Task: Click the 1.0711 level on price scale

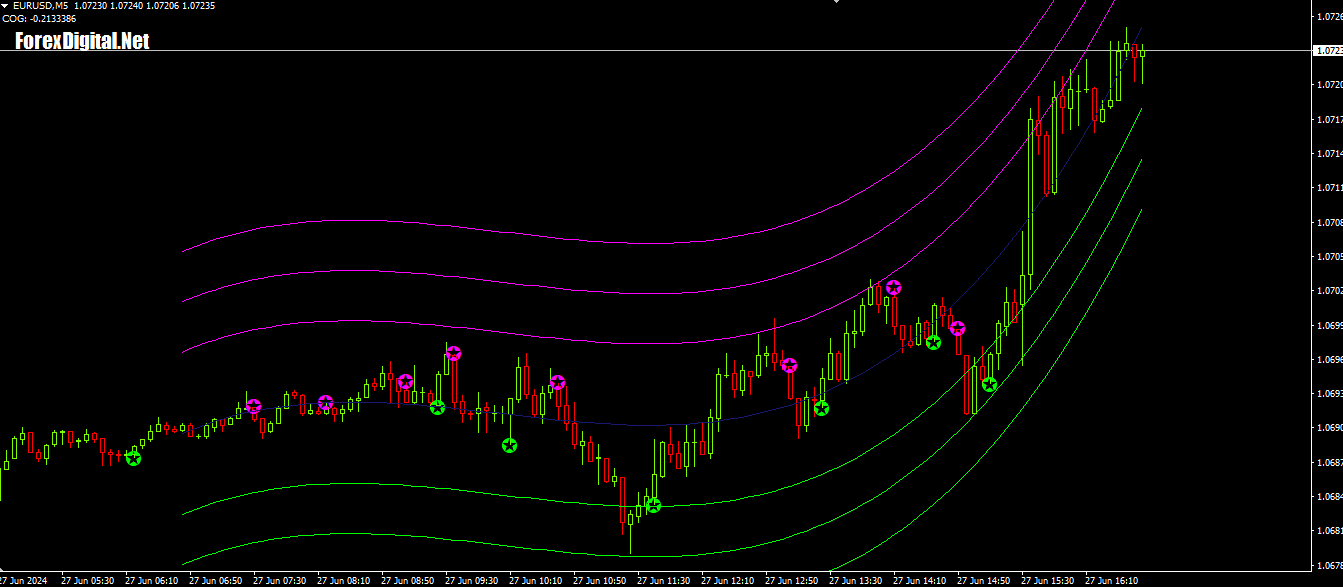Action: pos(1327,188)
